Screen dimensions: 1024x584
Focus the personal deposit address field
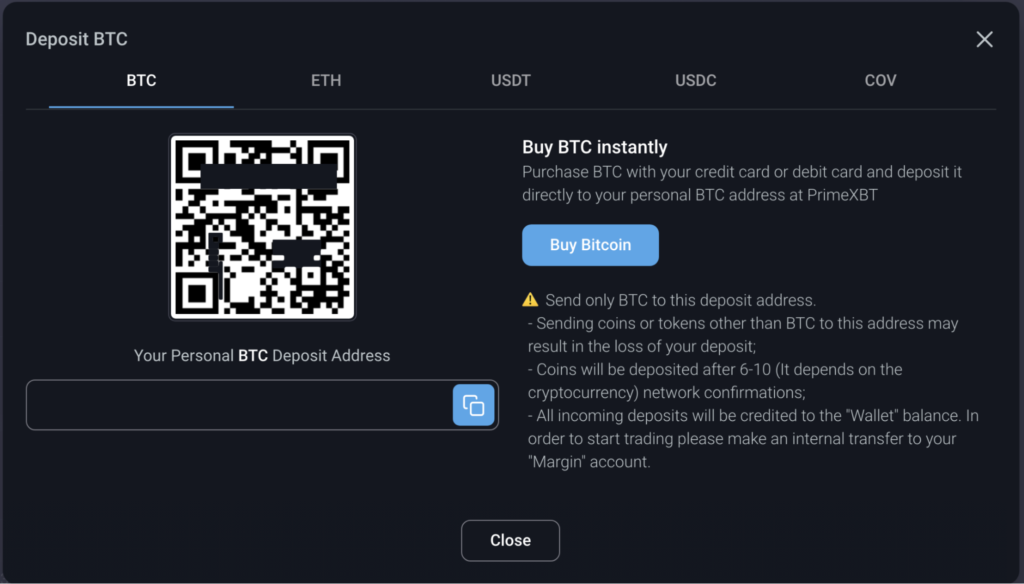(240, 405)
